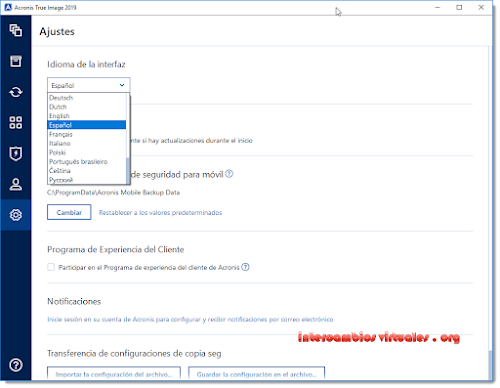Viewport: 500px width, 388px height.
Task: Click the Cambiar button
Action: tap(69, 212)
